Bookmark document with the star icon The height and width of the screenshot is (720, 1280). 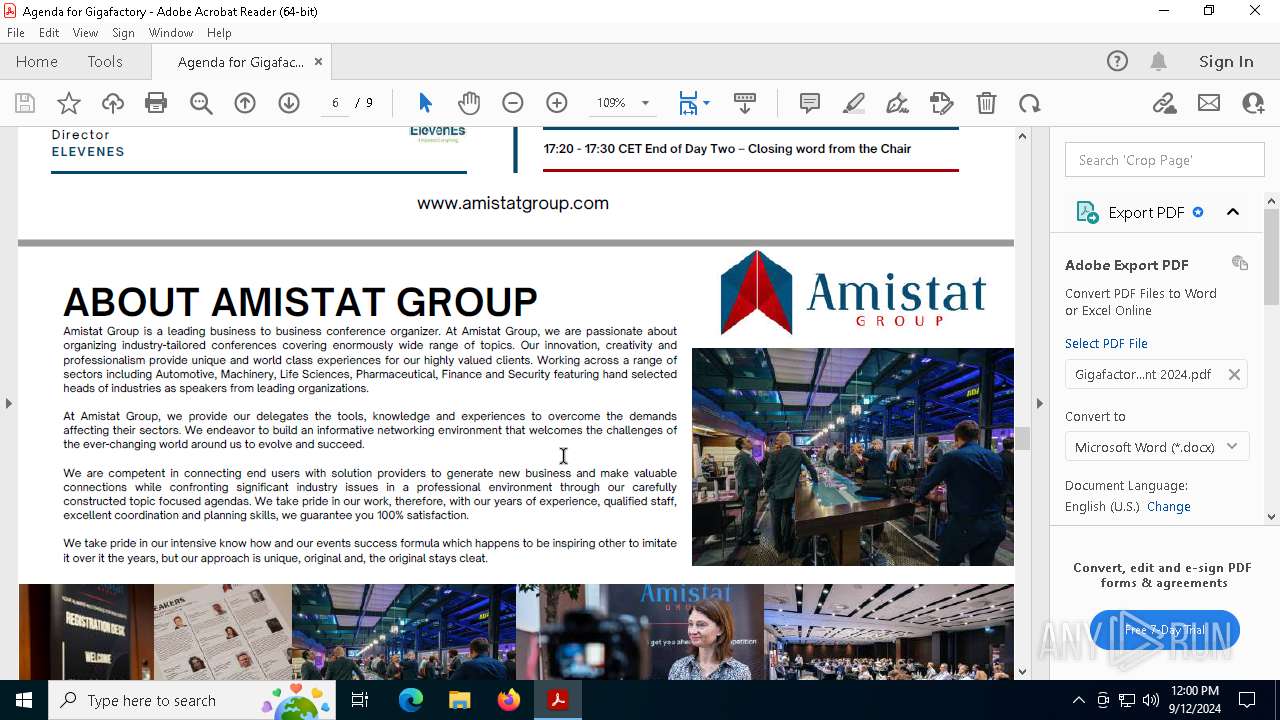[69, 103]
